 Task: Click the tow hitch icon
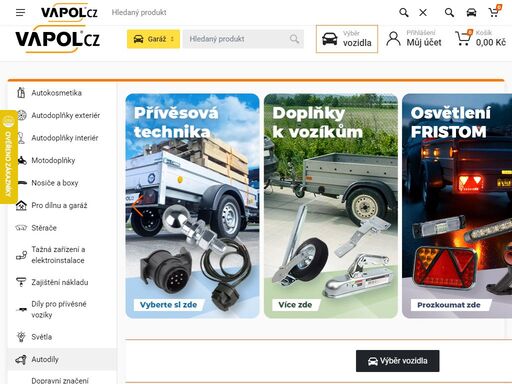click(21, 255)
